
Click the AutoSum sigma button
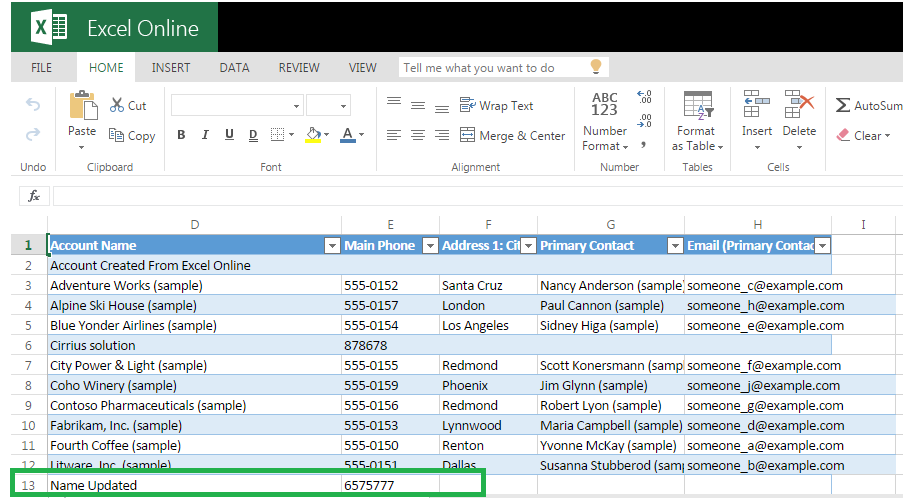click(x=868, y=105)
